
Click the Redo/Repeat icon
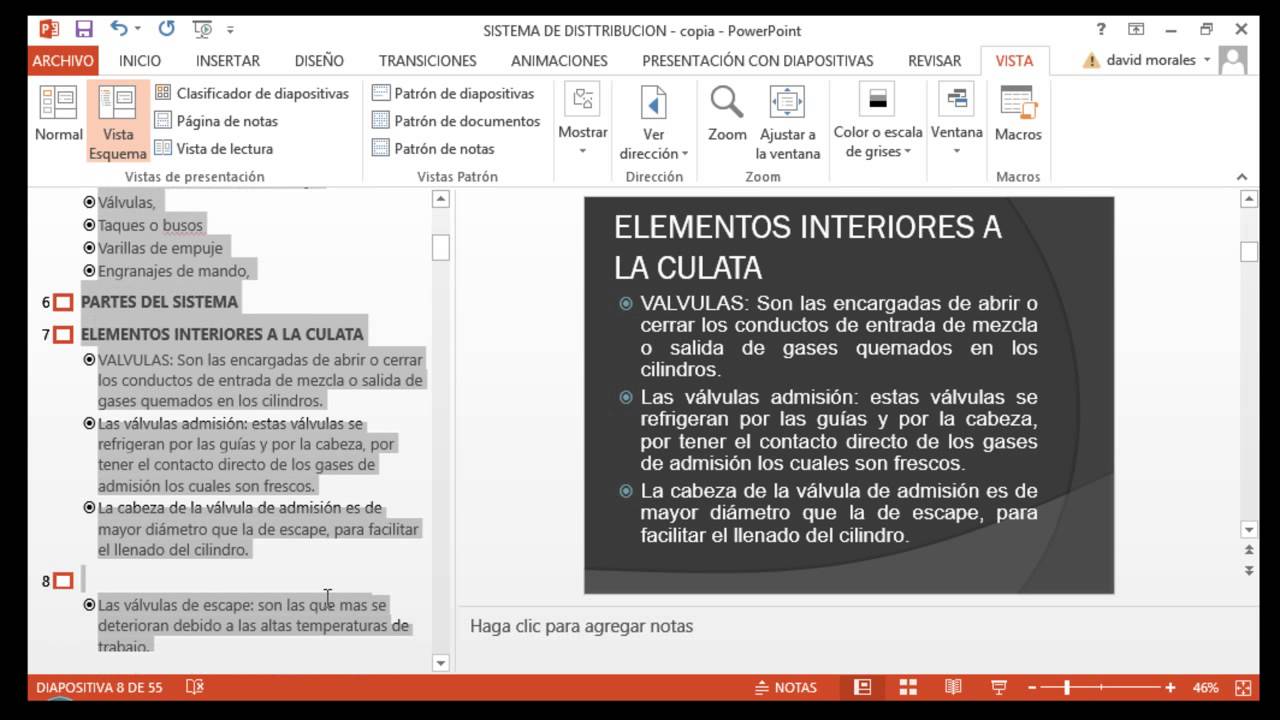[x=166, y=29]
